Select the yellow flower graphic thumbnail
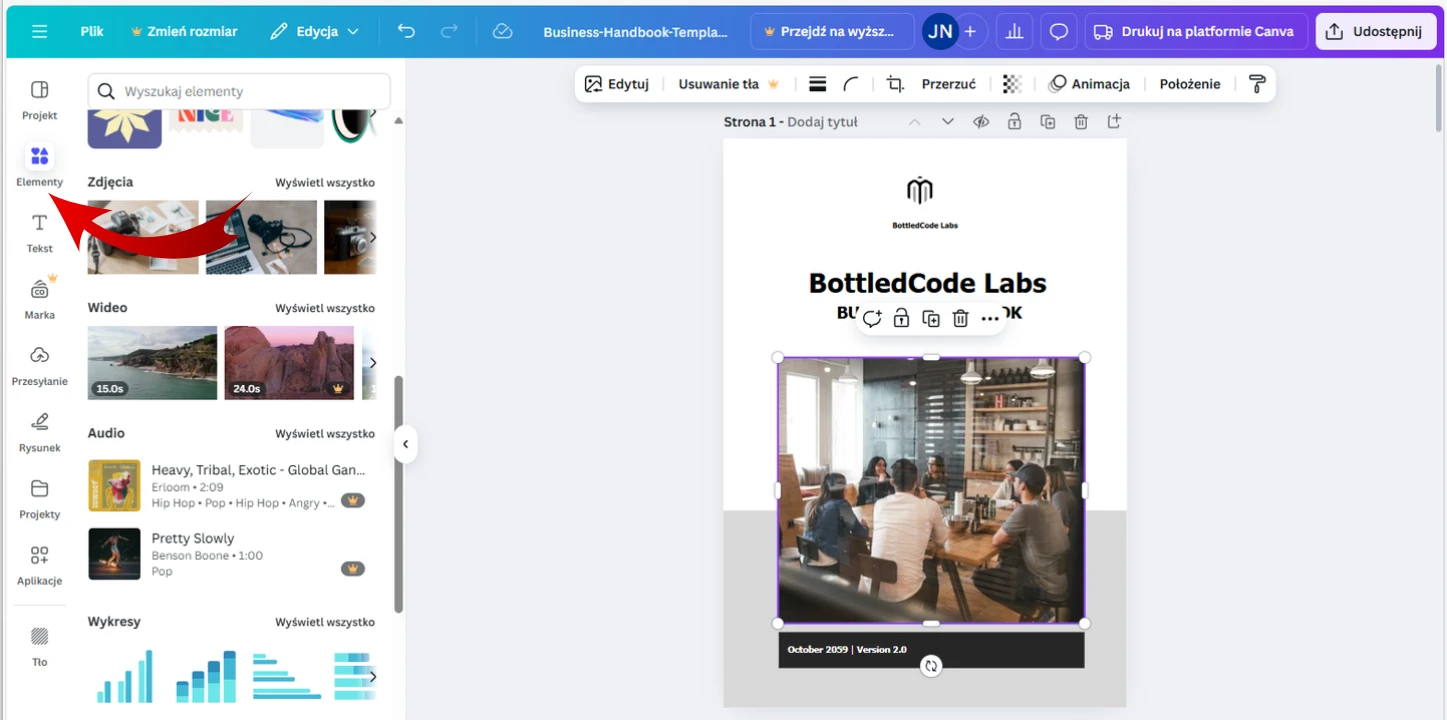The image size is (1447, 720). pos(125,128)
